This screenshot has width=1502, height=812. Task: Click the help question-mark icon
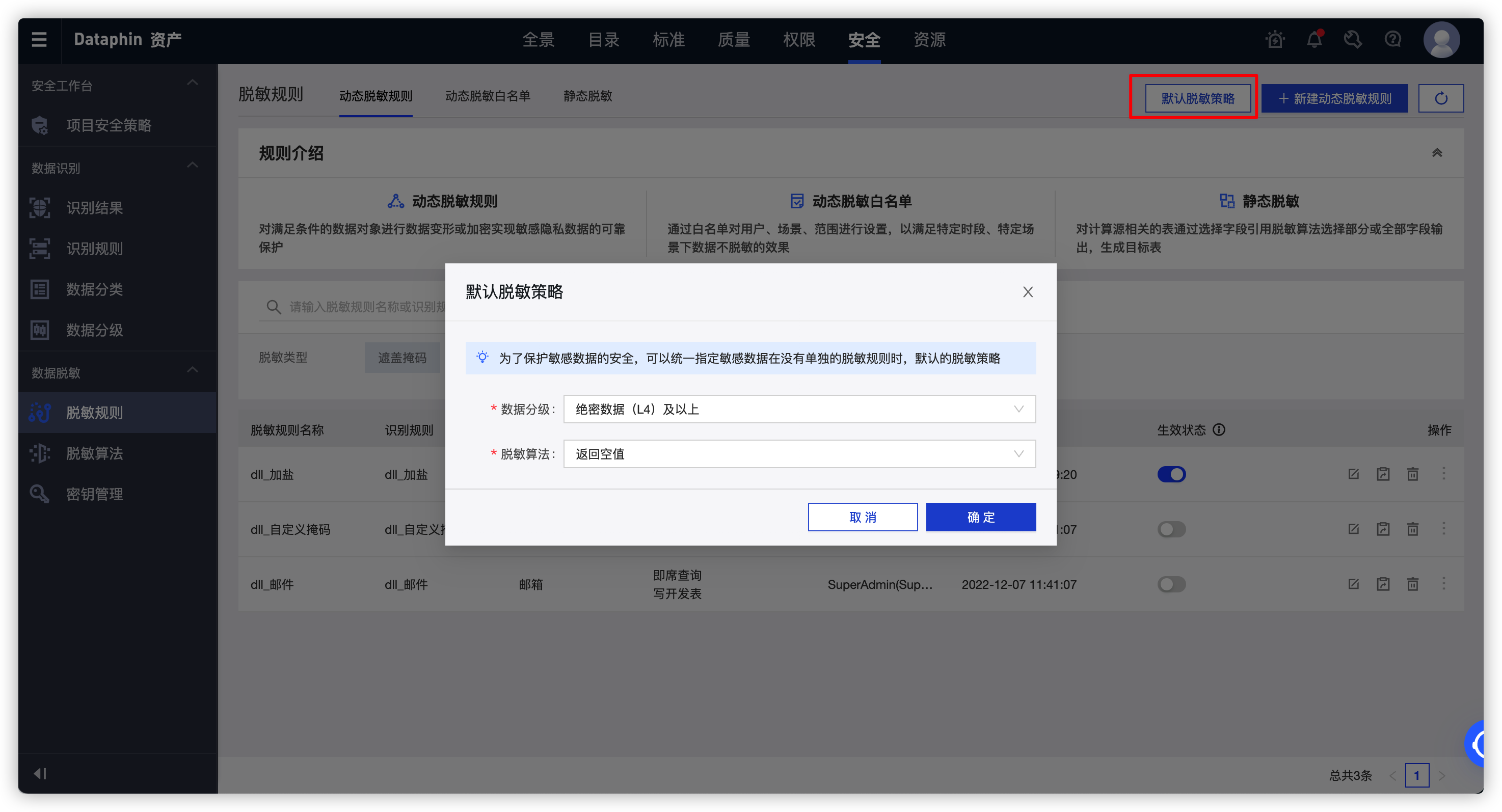tap(1392, 39)
